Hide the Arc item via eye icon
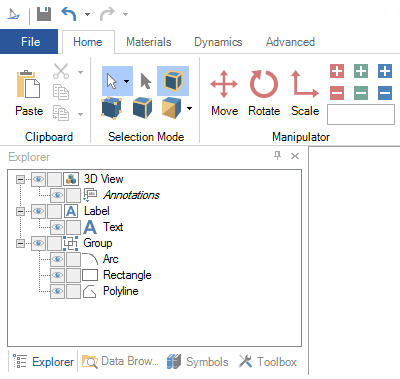400x379 pixels. click(57, 259)
